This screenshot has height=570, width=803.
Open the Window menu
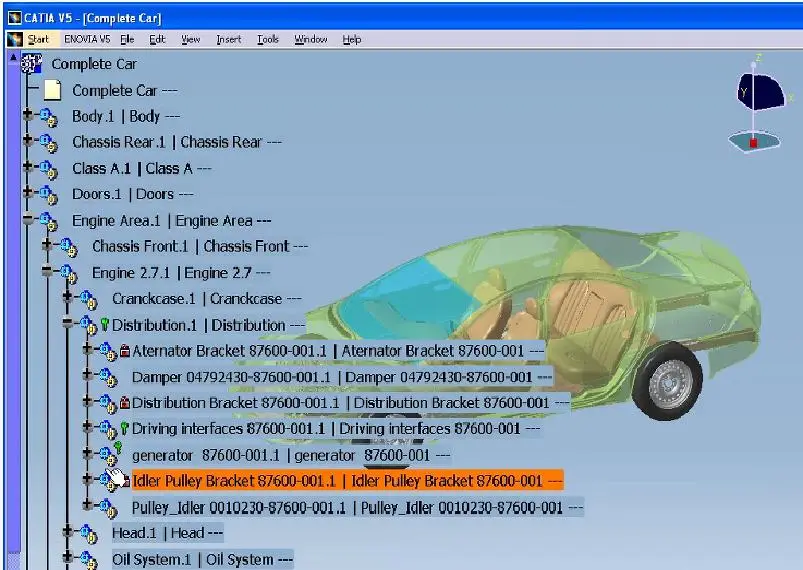[x=310, y=39]
